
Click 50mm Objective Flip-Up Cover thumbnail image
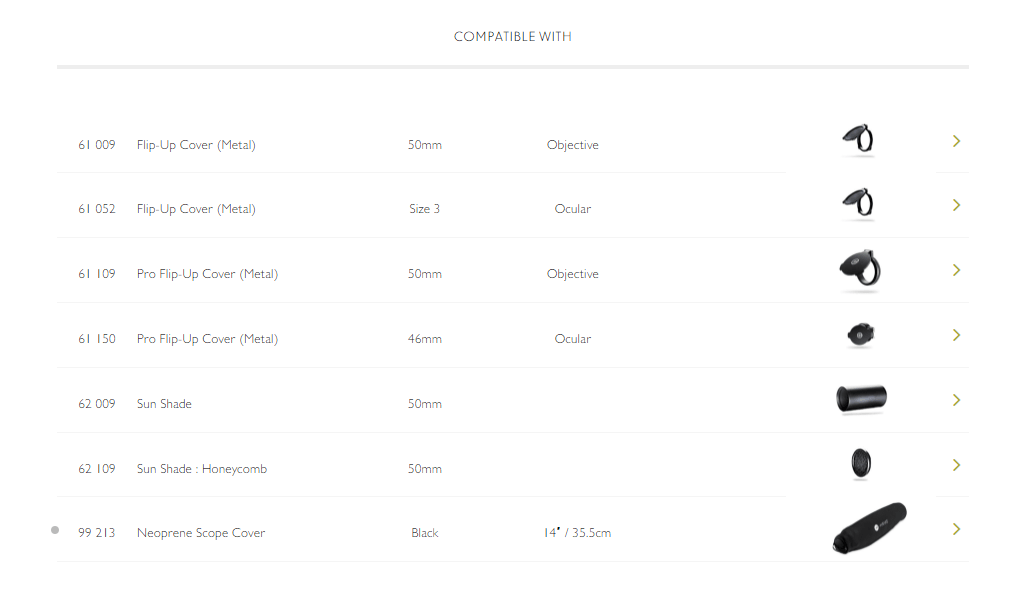tap(858, 139)
